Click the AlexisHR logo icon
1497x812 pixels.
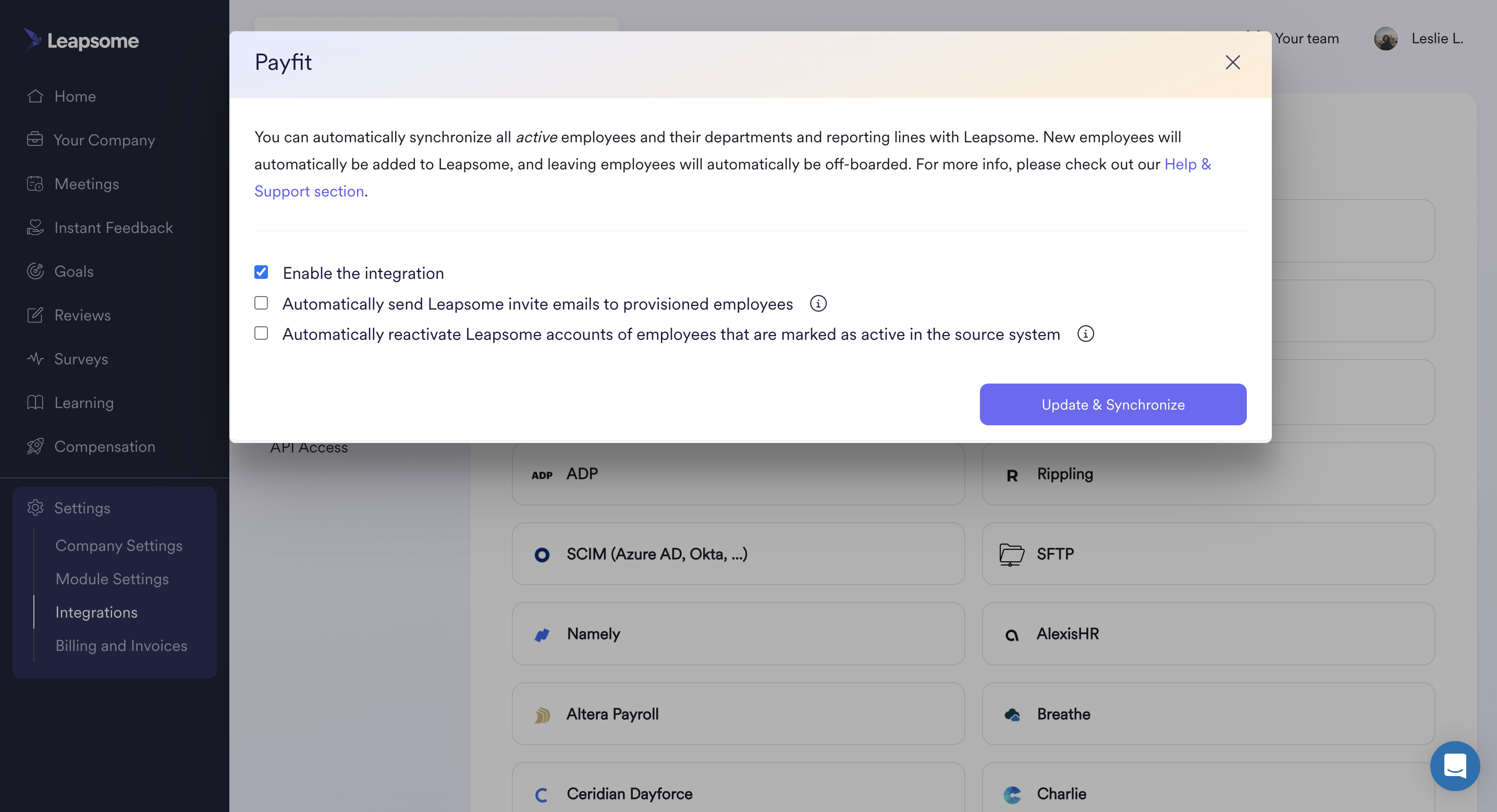point(1012,635)
